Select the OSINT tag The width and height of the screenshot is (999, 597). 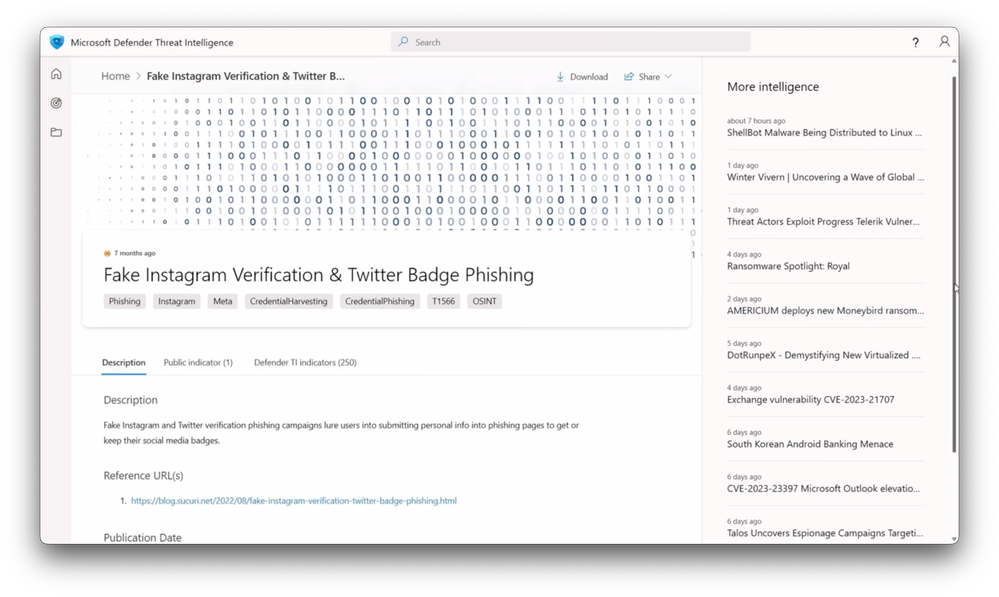(484, 301)
